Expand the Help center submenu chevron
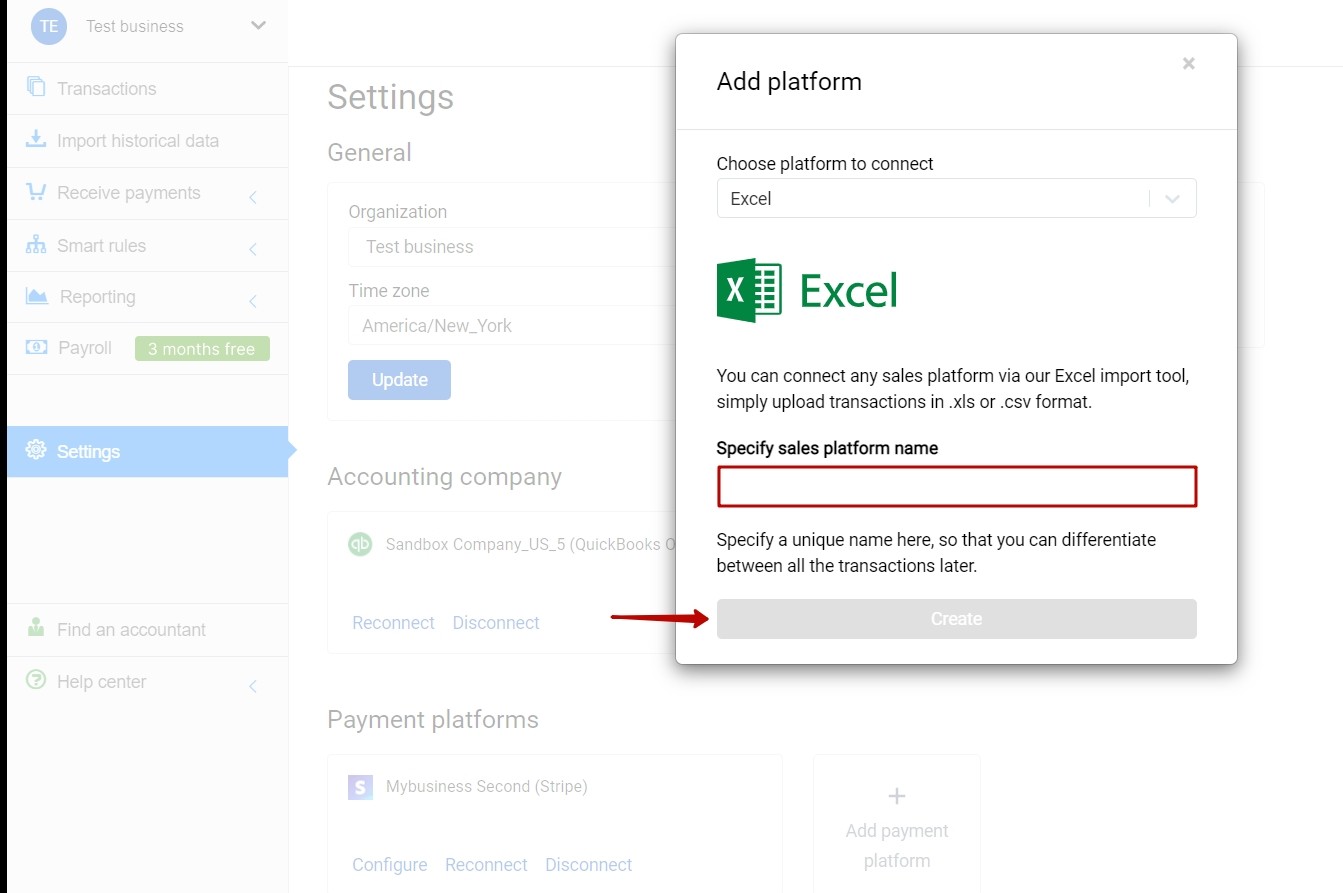The image size is (1343, 893). click(x=253, y=686)
